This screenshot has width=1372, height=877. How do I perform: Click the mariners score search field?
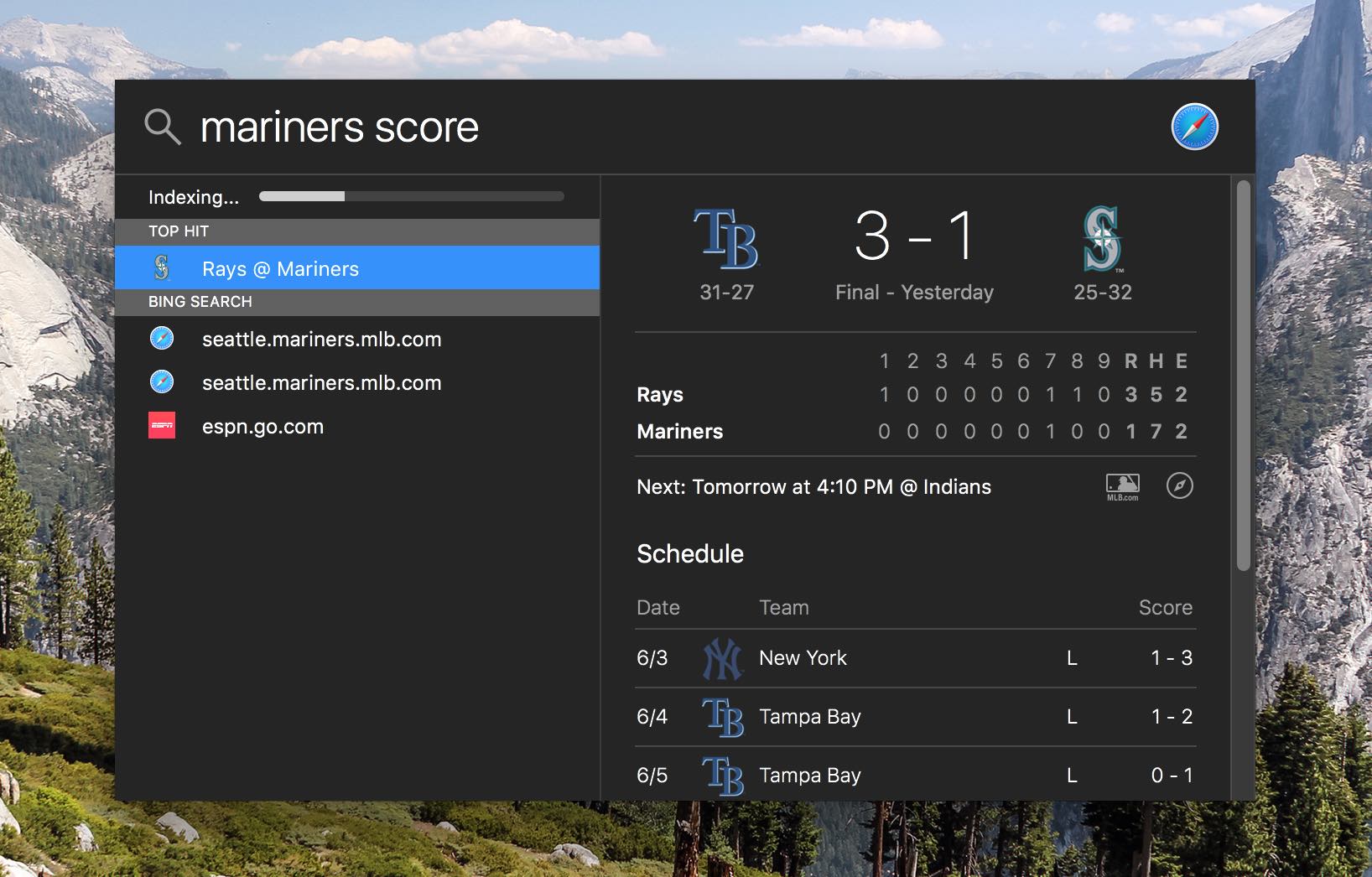coord(340,127)
